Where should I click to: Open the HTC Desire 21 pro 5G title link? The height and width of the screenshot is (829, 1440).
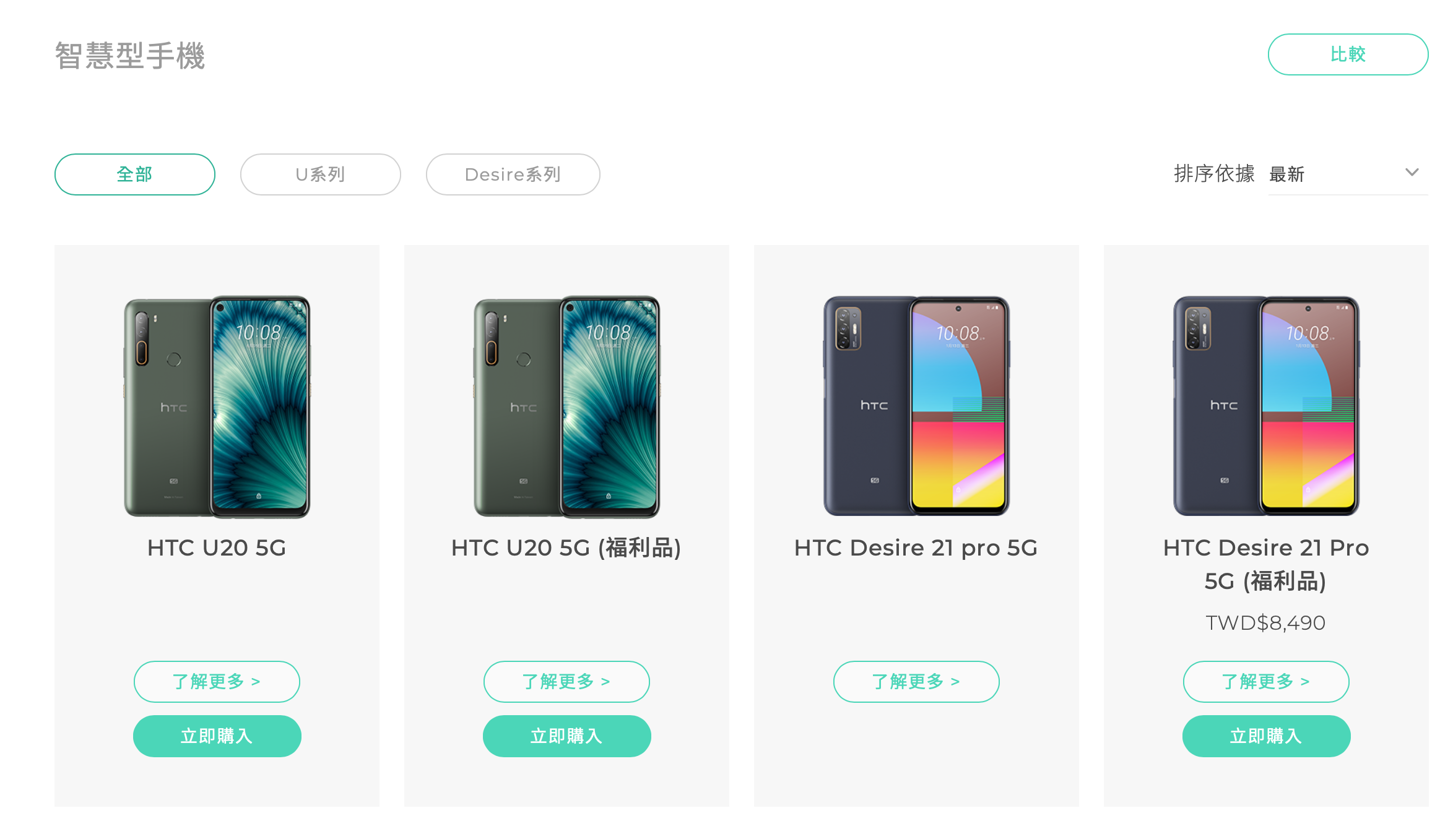pos(916,548)
